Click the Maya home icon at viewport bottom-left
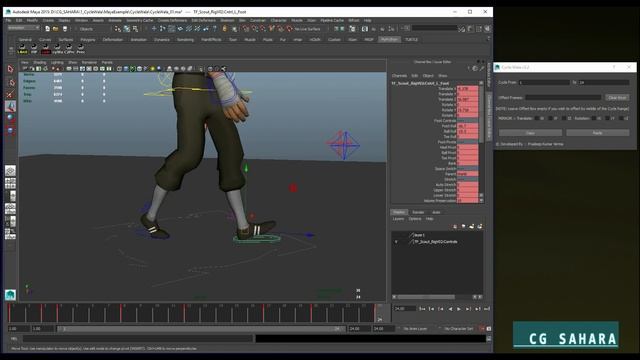The image size is (640, 360). tap(11, 294)
